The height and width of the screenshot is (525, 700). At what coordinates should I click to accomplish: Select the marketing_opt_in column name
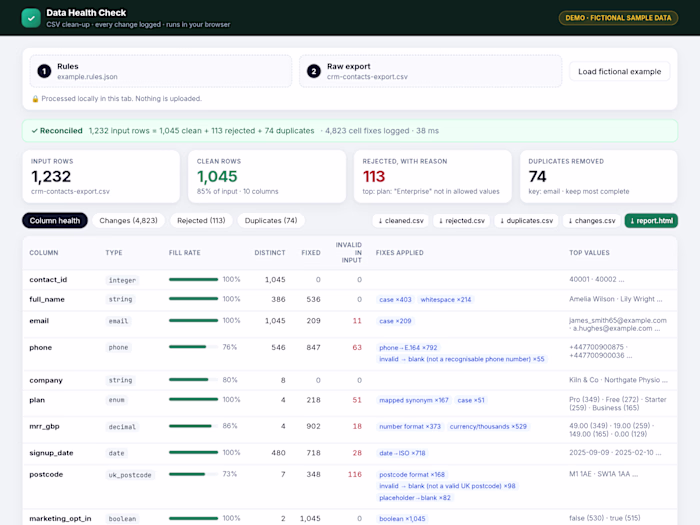[60, 518]
